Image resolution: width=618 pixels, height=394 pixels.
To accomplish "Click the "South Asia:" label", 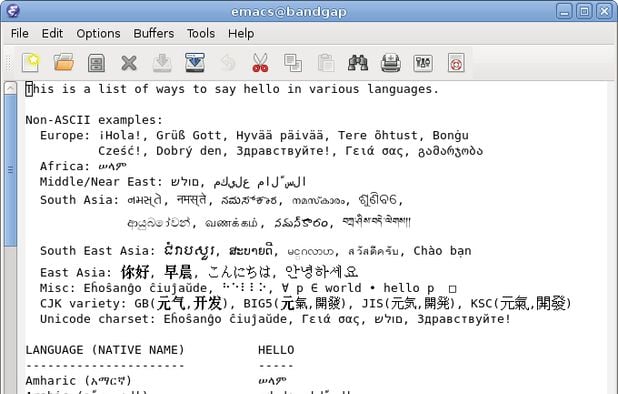I will point(79,200).
